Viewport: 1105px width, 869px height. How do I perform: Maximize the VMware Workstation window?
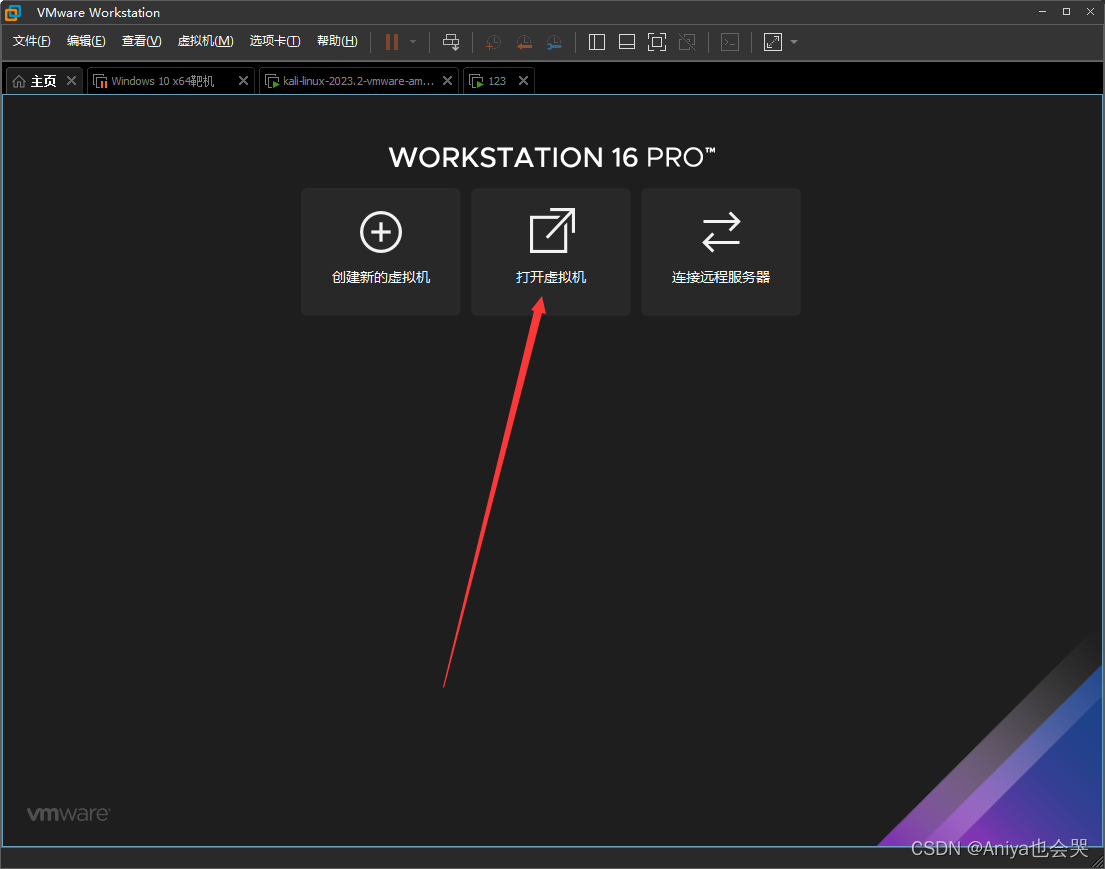1066,12
